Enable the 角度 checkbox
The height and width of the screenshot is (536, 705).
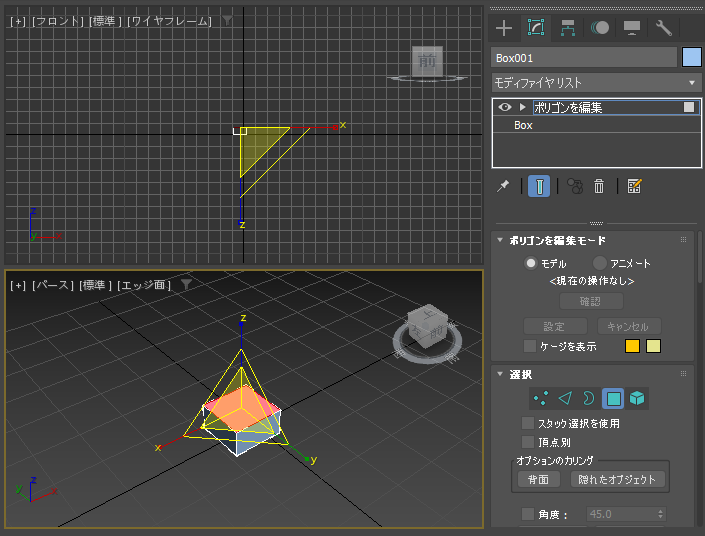tap(528, 514)
